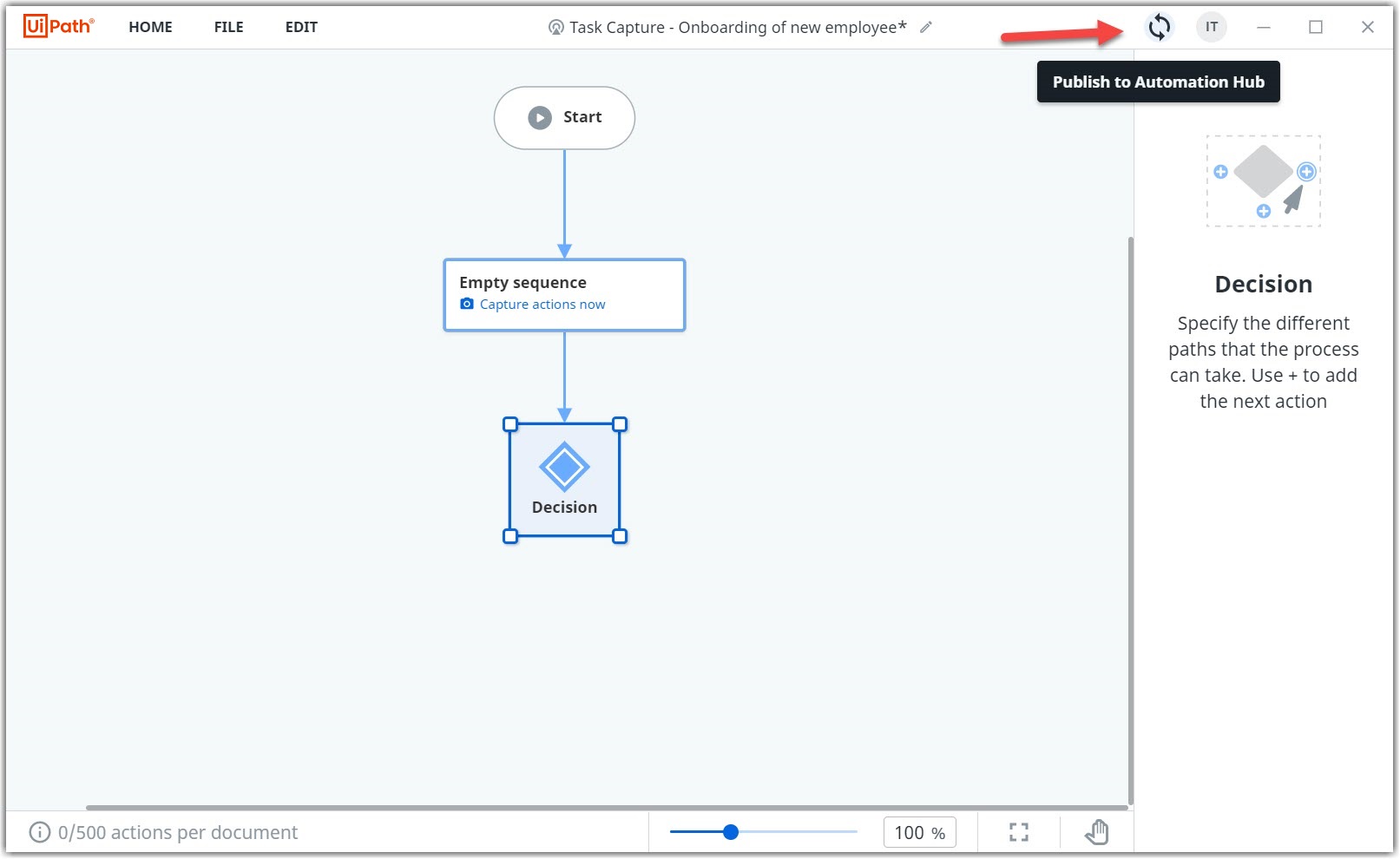The image size is (1400, 859).
Task: Click the 100% zoom input field
Action: point(918,832)
